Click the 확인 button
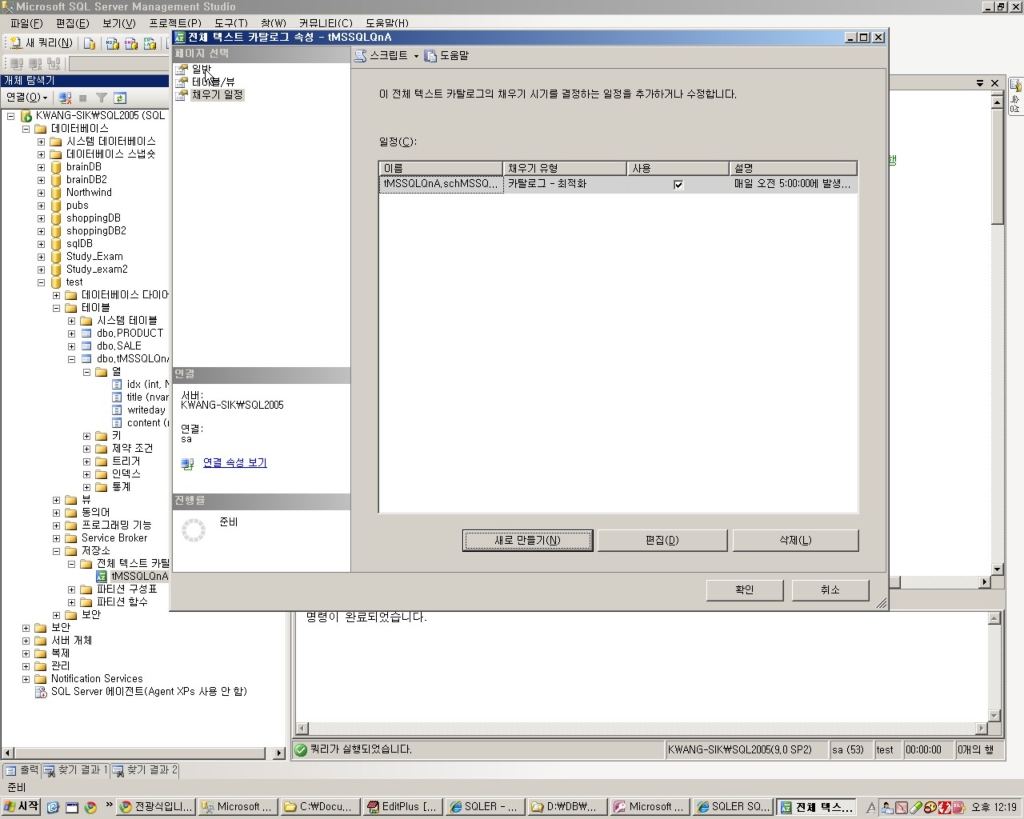1024x819 pixels. click(x=744, y=590)
